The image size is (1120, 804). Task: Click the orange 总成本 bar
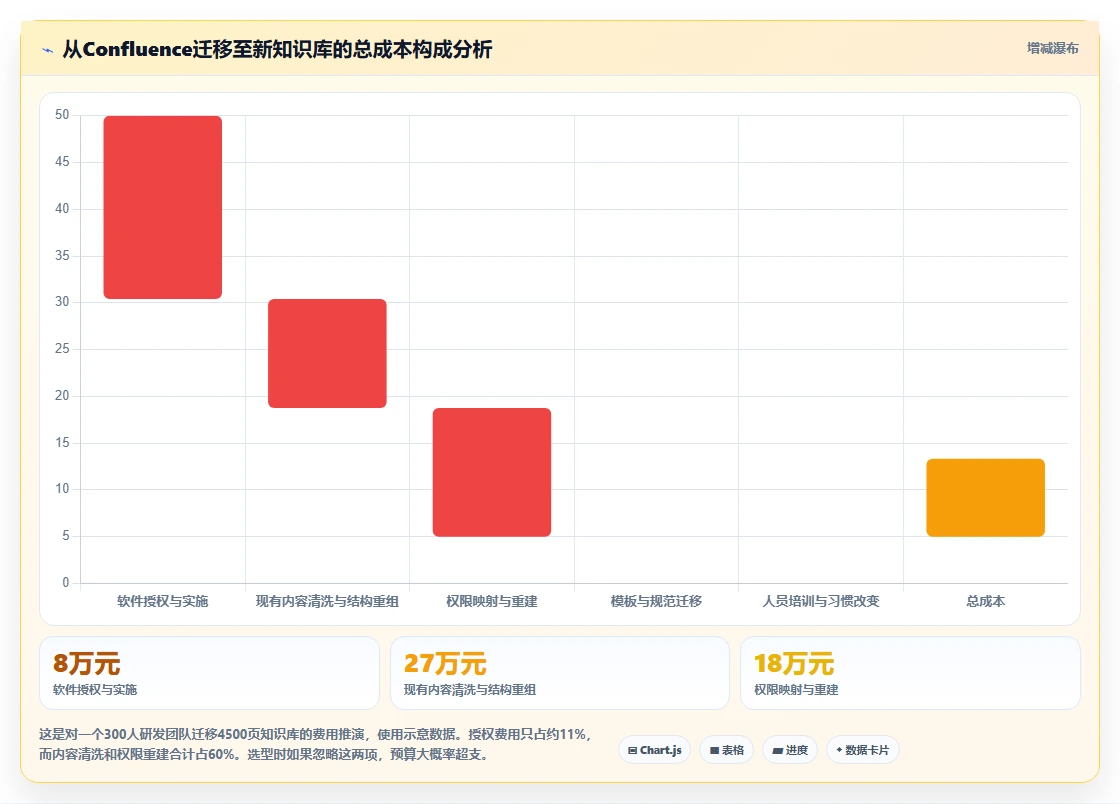coord(986,498)
